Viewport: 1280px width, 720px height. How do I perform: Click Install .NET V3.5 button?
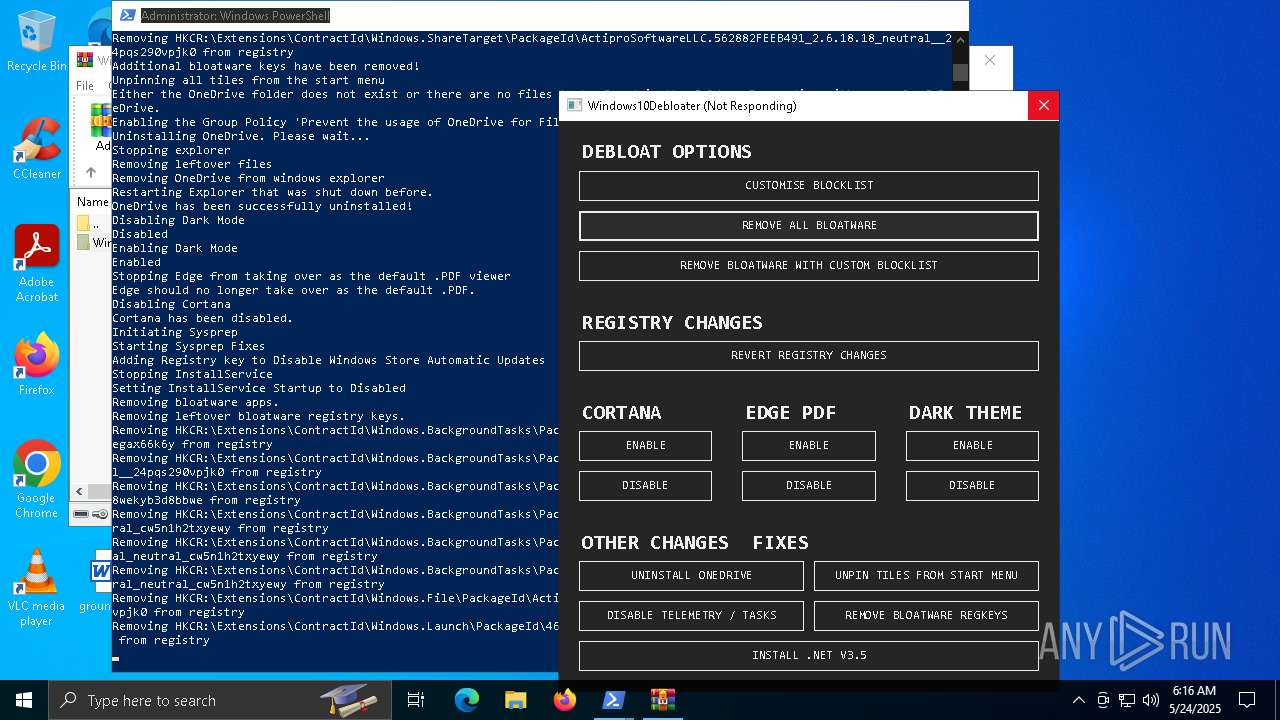(809, 656)
